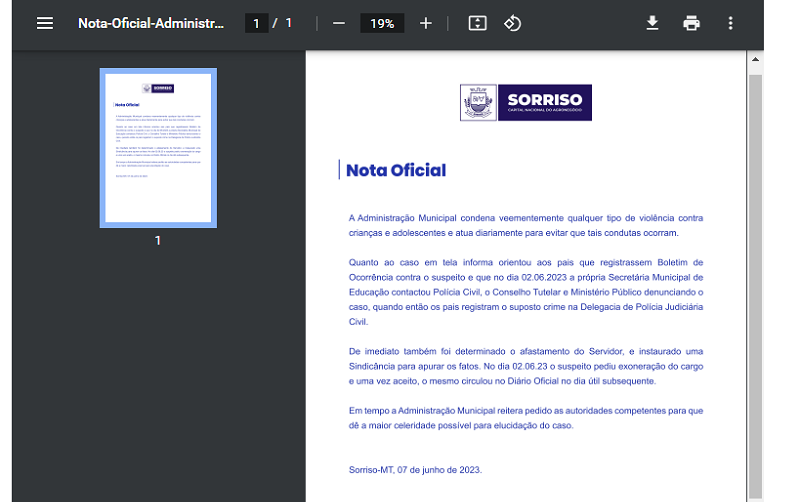Click the paragraph starting with A Administração Municipal

(526, 225)
